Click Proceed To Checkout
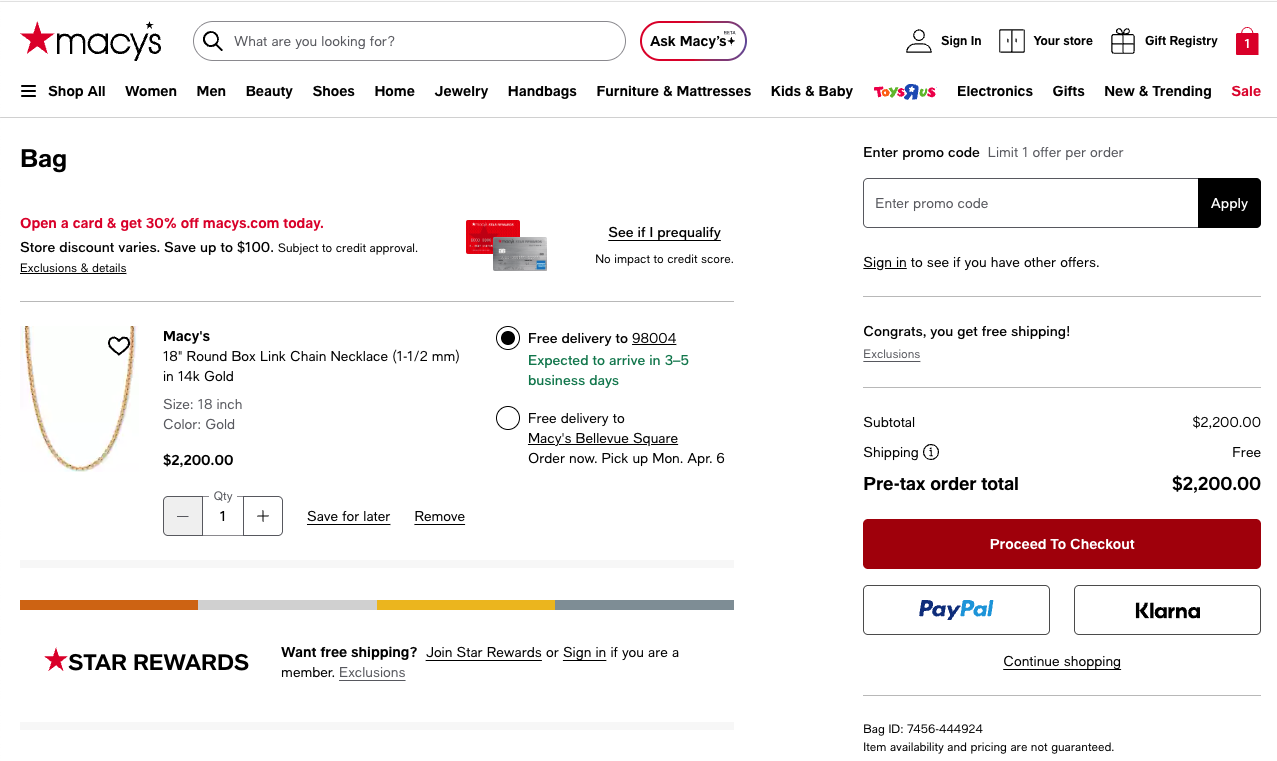The width and height of the screenshot is (1277, 761). pyautogui.click(x=1061, y=544)
